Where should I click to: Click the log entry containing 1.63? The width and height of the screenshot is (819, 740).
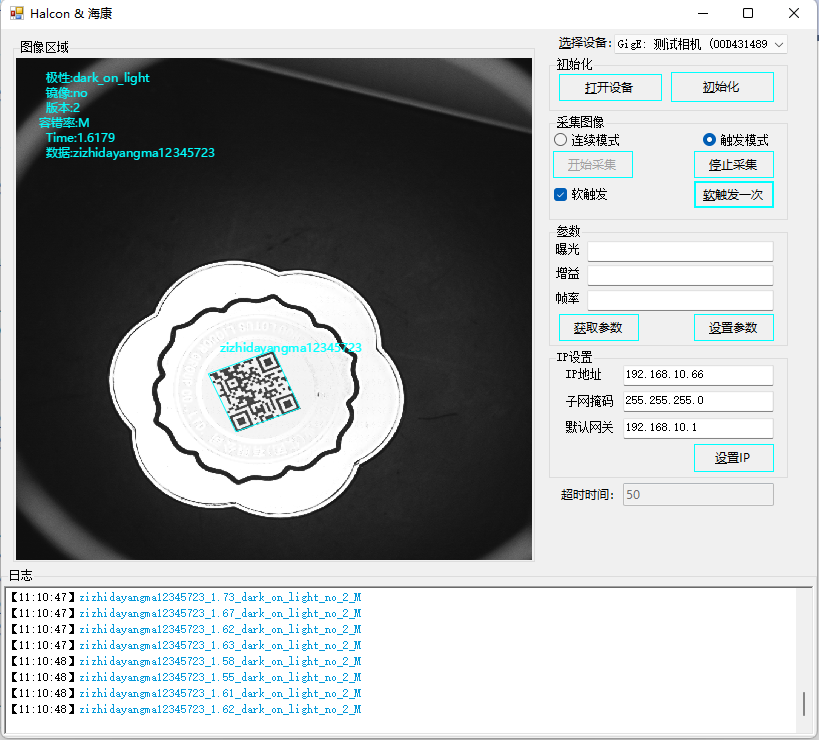tap(186, 645)
